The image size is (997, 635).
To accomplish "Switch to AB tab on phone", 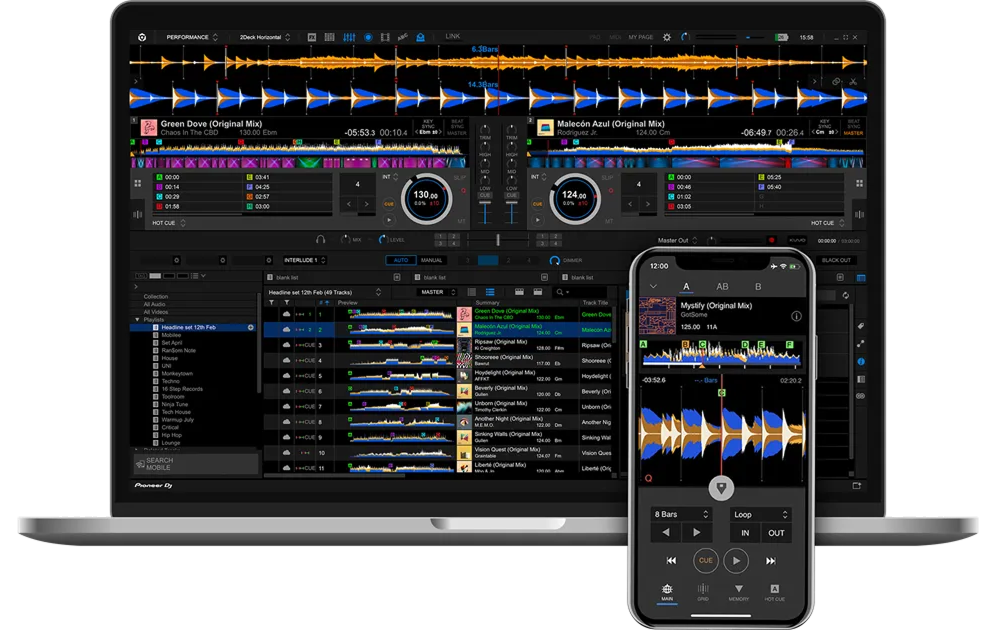I will click(x=722, y=287).
